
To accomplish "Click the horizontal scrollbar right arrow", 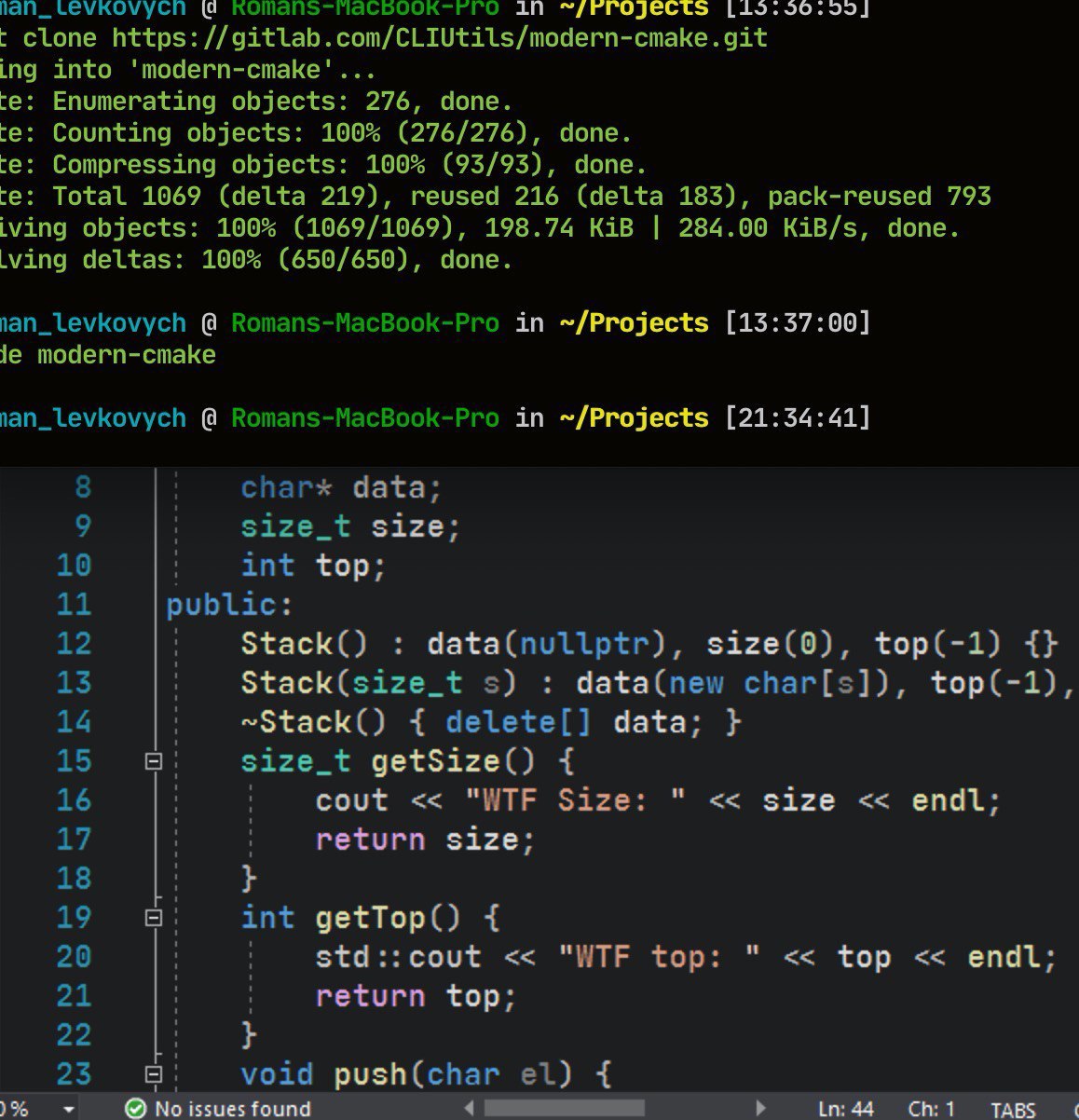I will 761,1108.
